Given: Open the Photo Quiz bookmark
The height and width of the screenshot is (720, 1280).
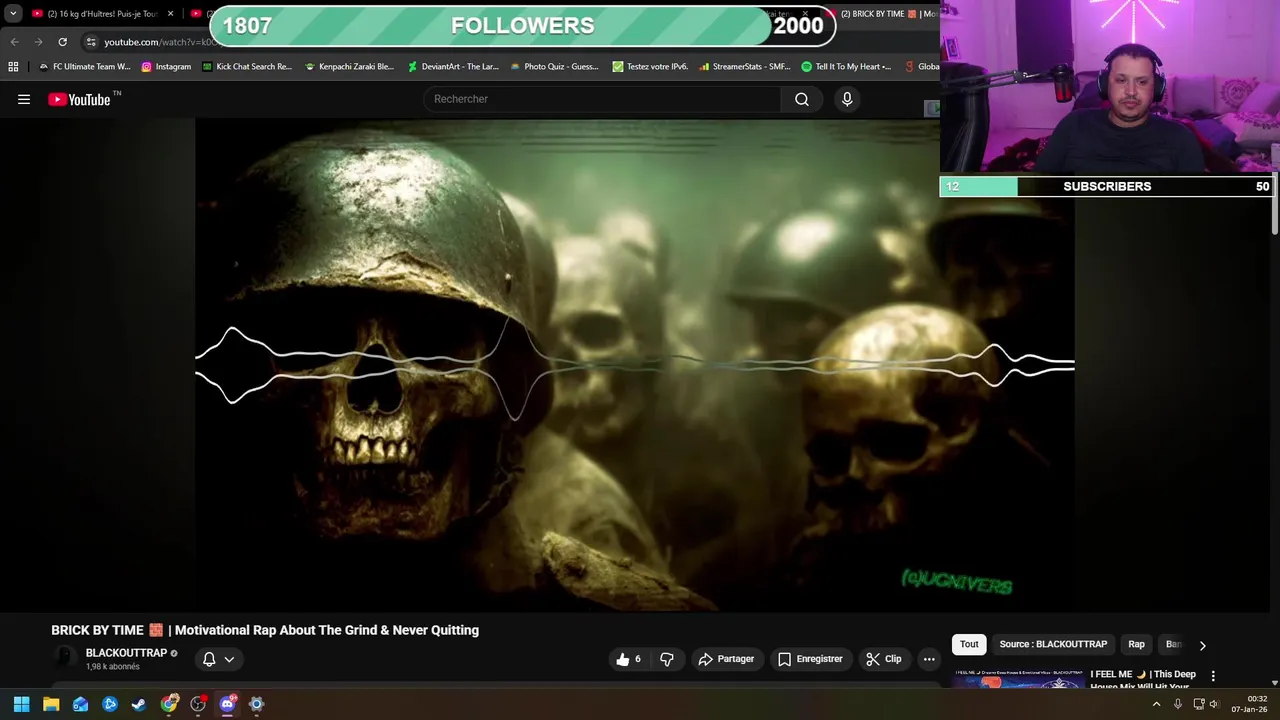Looking at the screenshot, I should click(554, 67).
